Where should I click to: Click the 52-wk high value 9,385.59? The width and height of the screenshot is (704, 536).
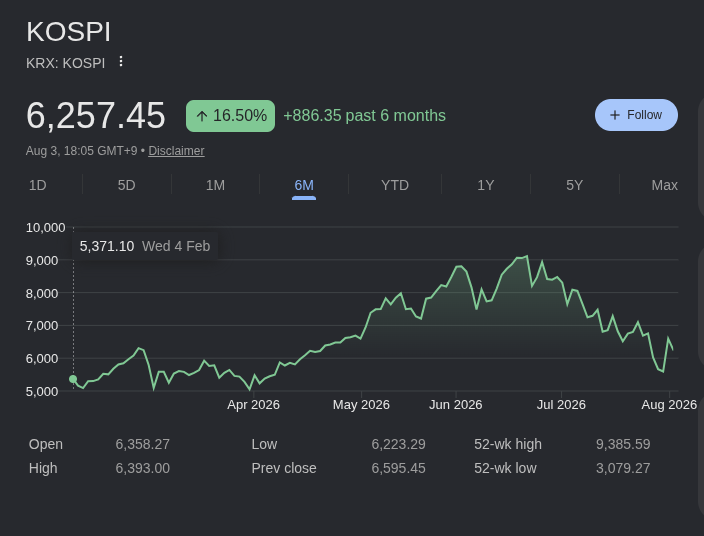pos(623,444)
